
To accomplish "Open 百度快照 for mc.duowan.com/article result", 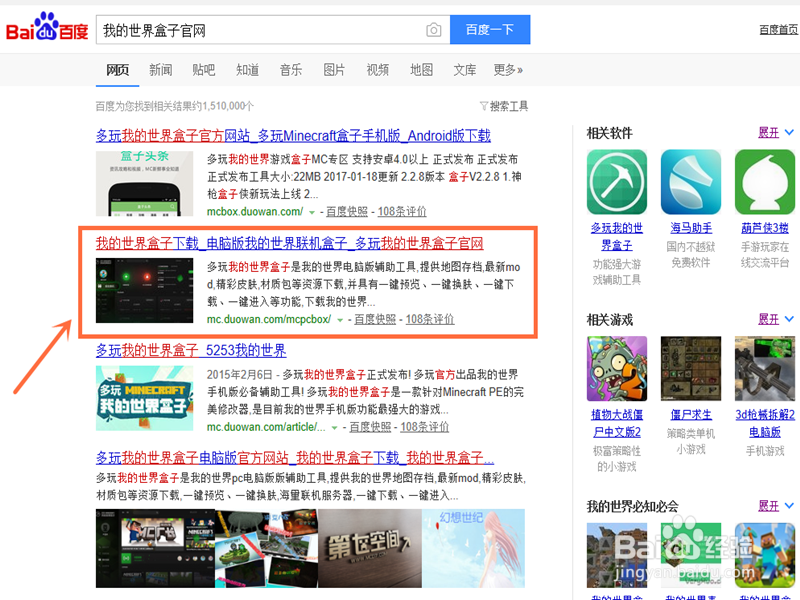I will [370, 427].
